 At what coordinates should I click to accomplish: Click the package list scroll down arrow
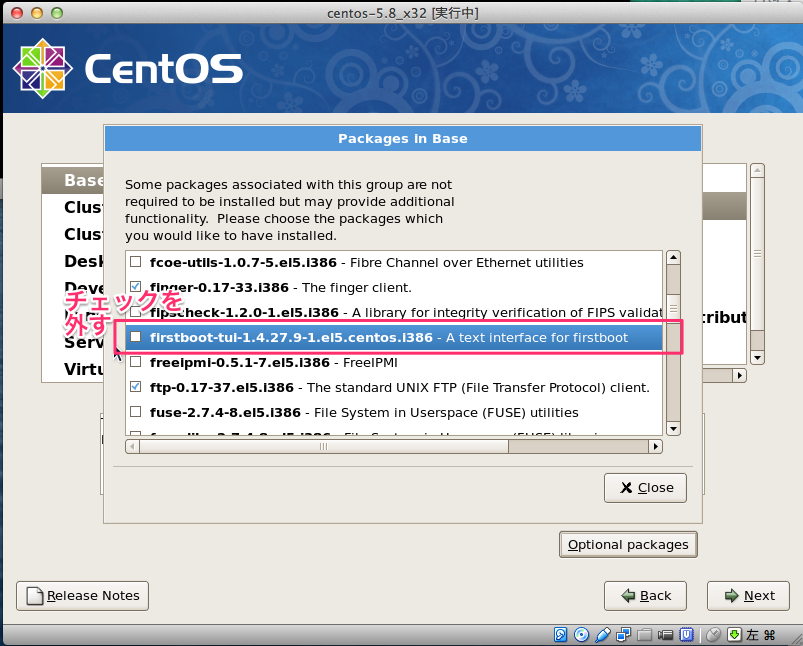pyautogui.click(x=673, y=429)
